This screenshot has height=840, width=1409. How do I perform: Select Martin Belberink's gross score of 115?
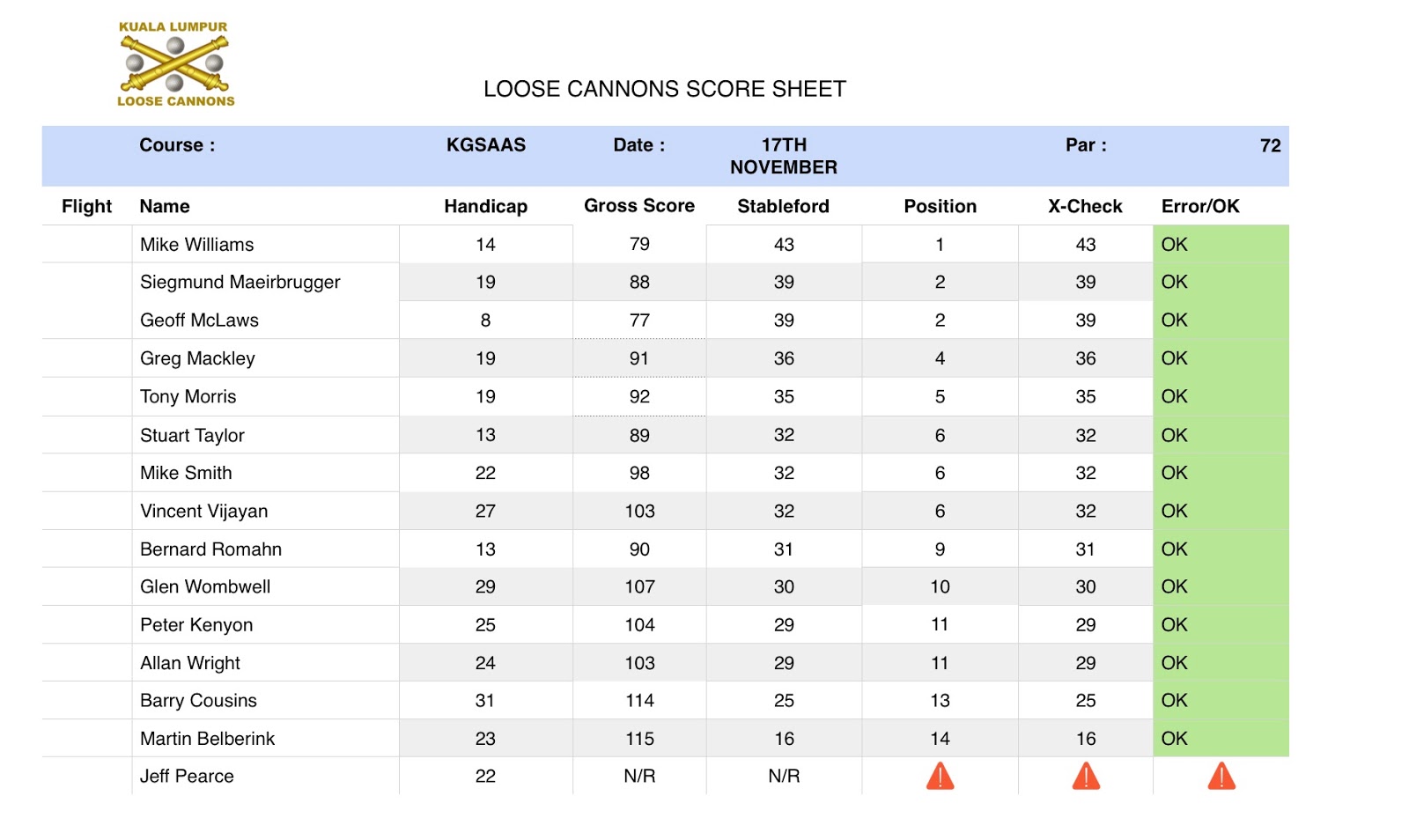pos(639,739)
